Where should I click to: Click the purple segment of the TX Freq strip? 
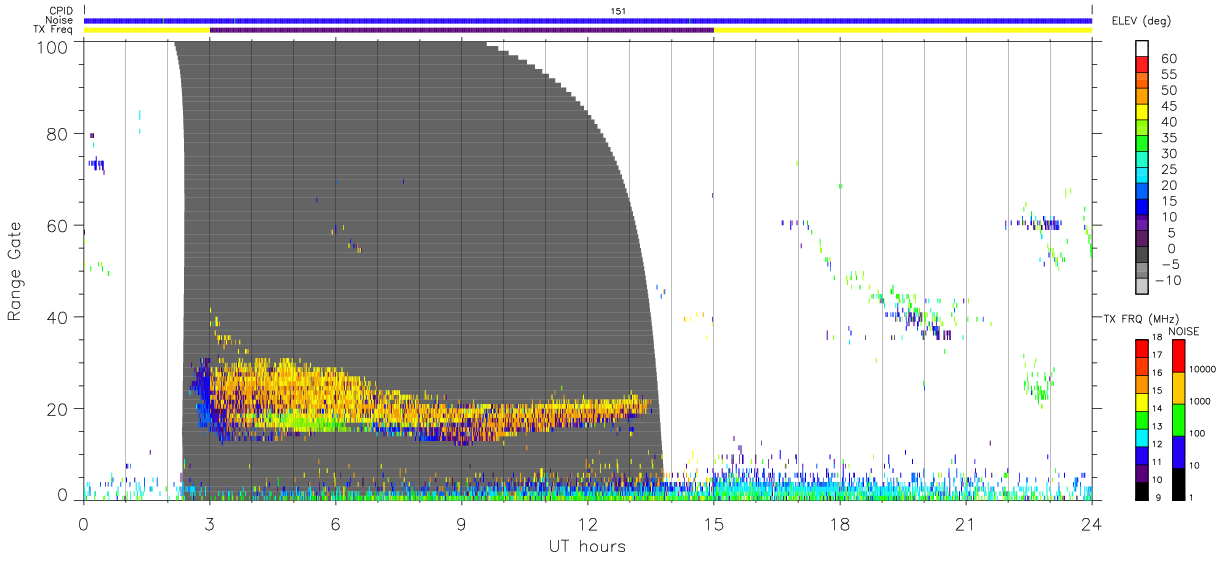[462, 30]
